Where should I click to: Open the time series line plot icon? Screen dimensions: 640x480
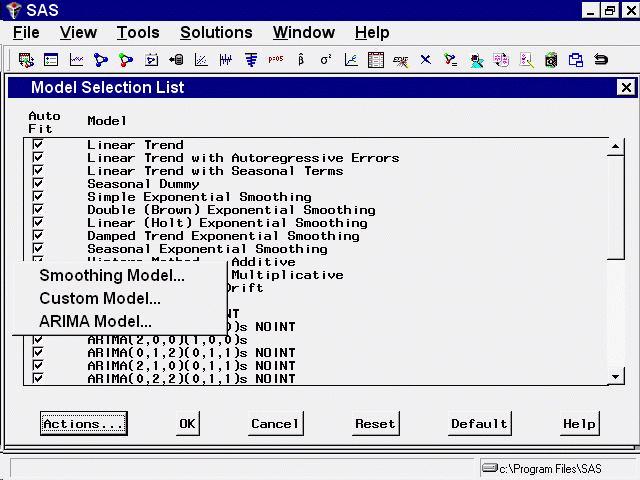(x=76, y=60)
